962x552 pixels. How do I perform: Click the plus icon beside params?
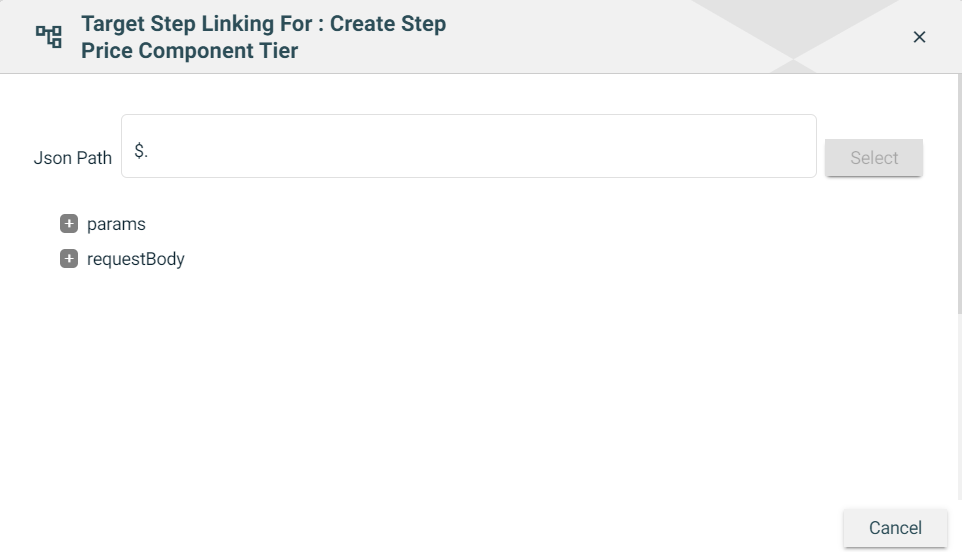tap(69, 224)
